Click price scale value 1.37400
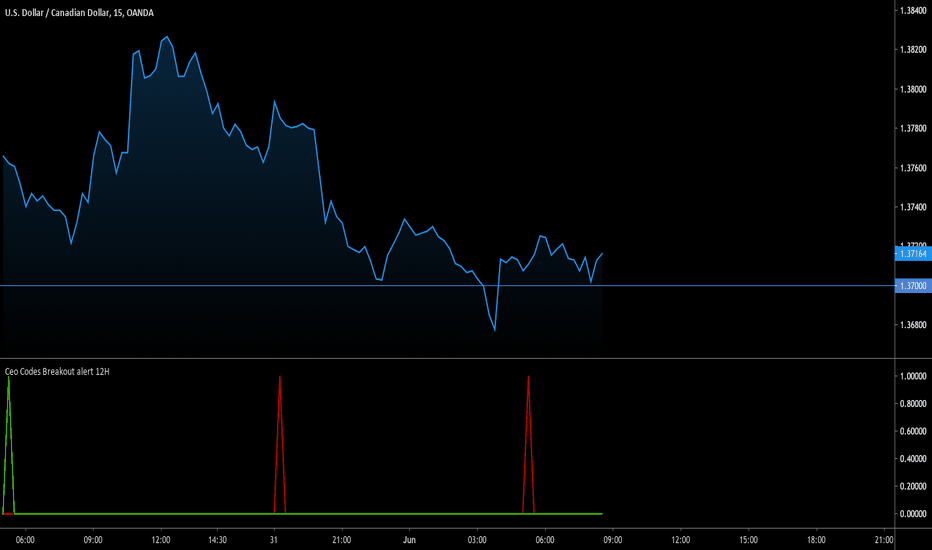The height and width of the screenshot is (550, 932). coord(913,207)
